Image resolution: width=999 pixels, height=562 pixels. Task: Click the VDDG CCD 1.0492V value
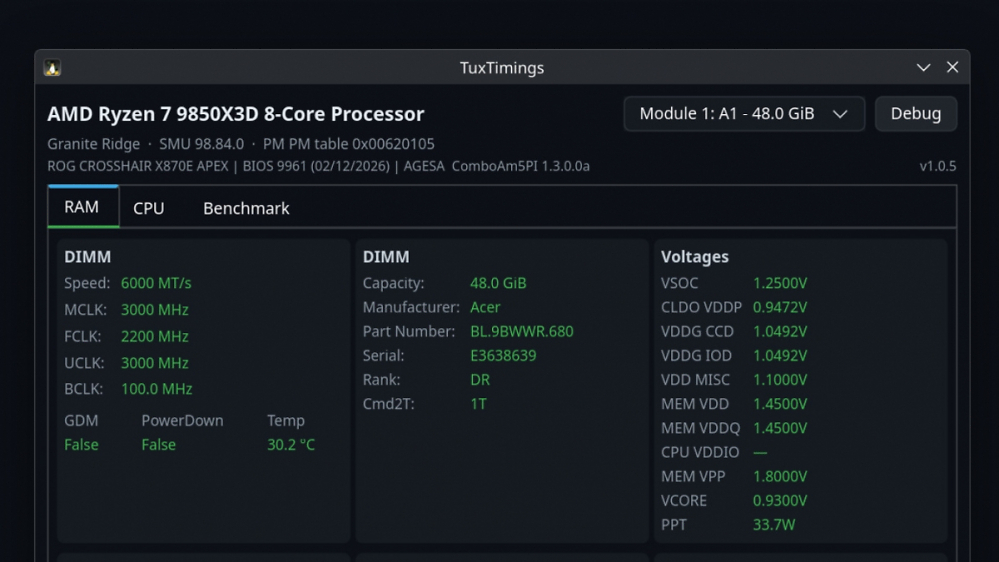coord(780,331)
